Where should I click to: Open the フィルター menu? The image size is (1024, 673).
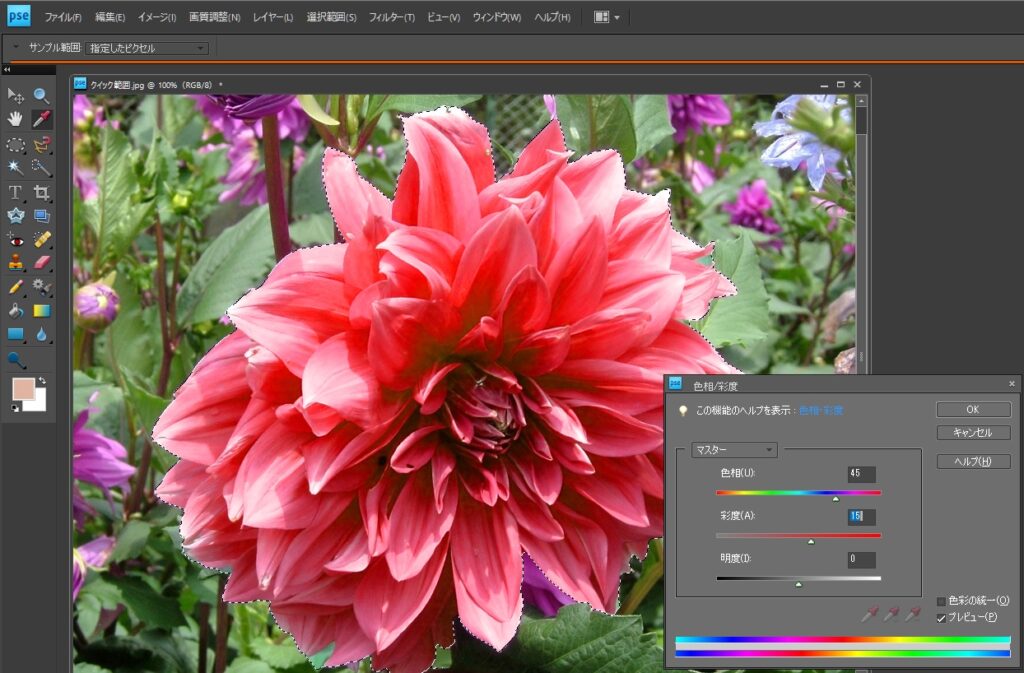coord(391,17)
